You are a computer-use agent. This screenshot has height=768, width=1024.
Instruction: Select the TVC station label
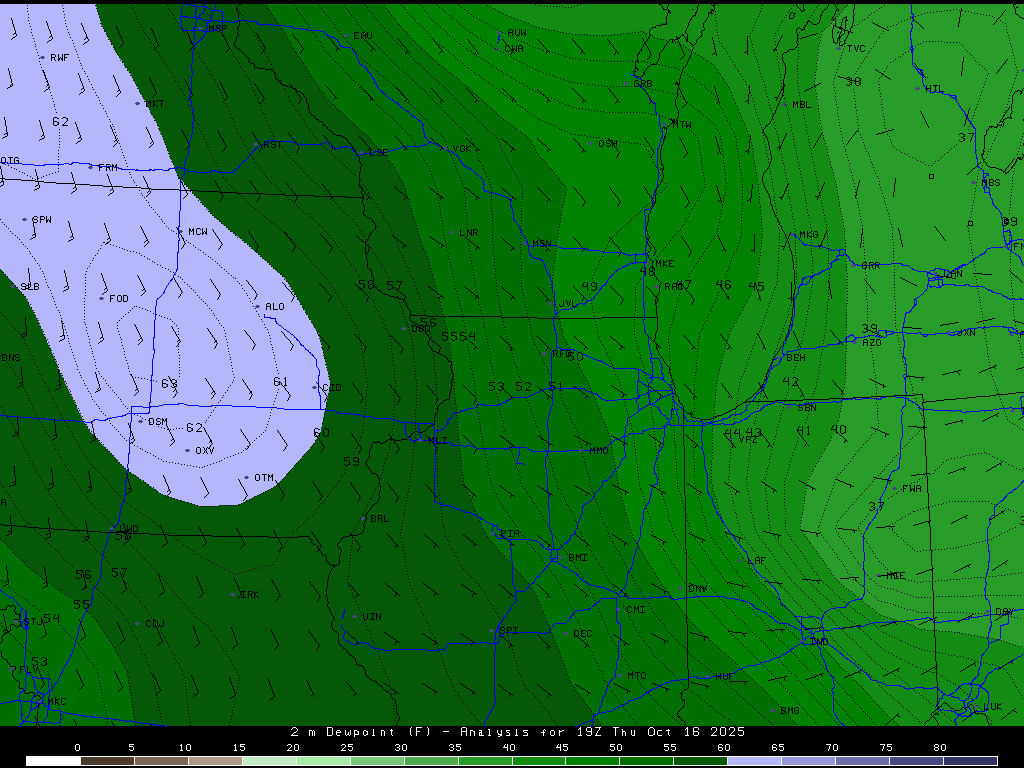pos(856,49)
